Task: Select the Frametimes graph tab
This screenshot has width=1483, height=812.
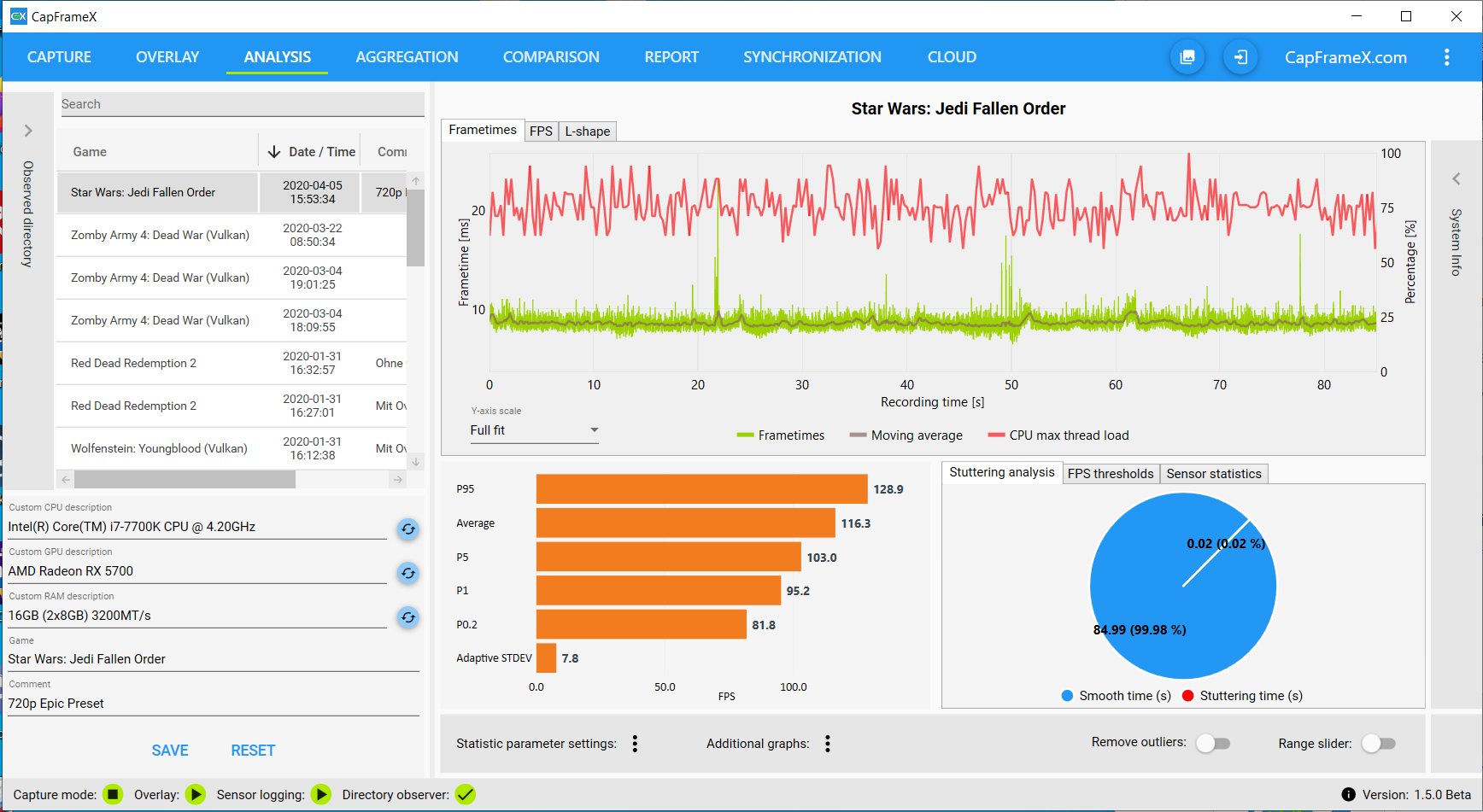Action: coord(483,130)
